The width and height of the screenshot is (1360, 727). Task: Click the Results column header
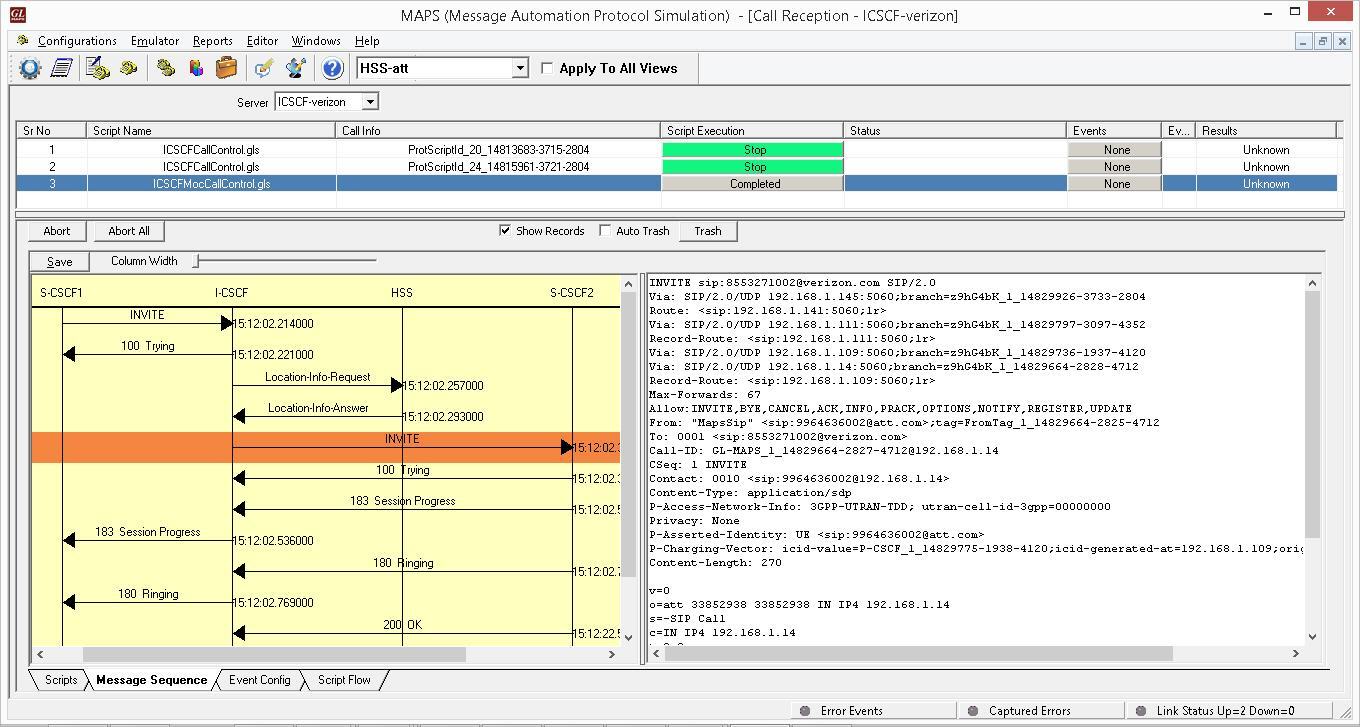coord(1266,131)
